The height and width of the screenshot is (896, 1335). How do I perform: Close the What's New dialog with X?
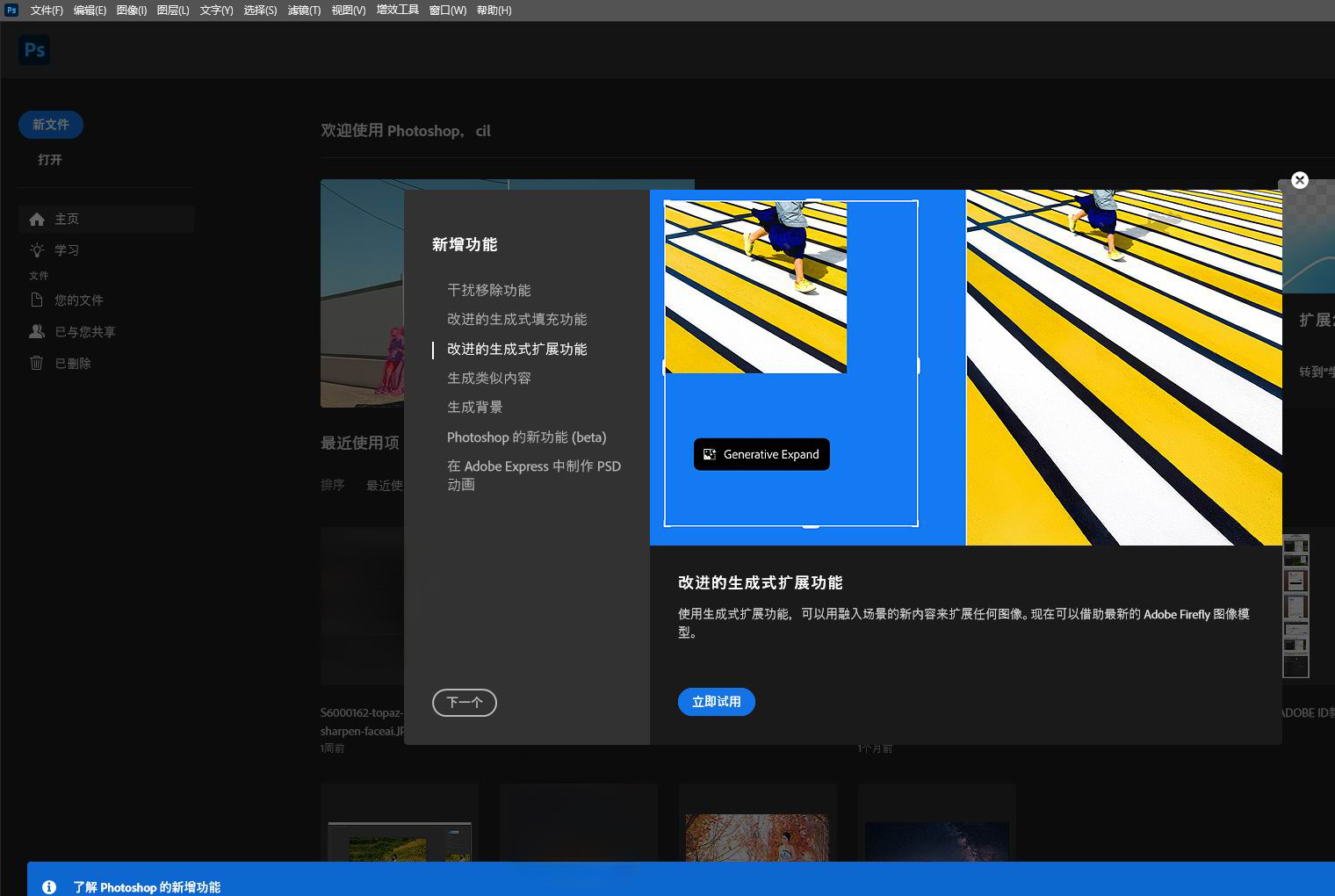pyautogui.click(x=1300, y=180)
